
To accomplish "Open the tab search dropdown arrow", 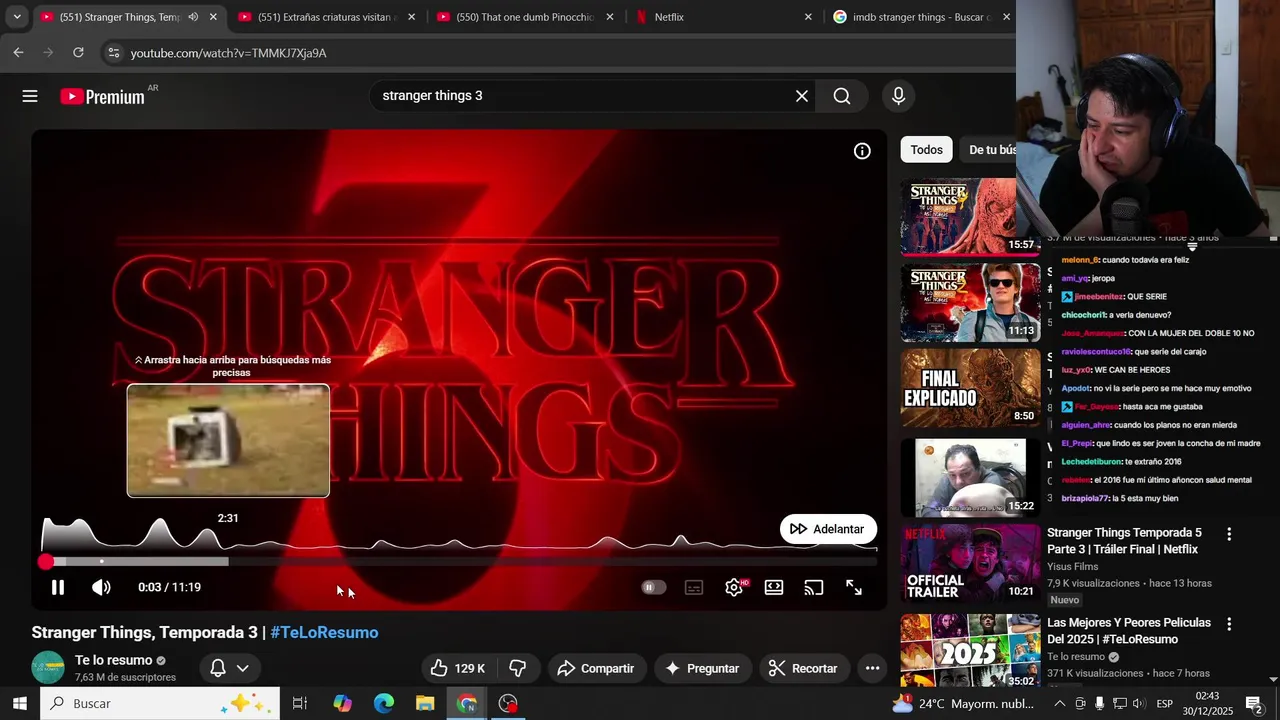I will [17, 17].
